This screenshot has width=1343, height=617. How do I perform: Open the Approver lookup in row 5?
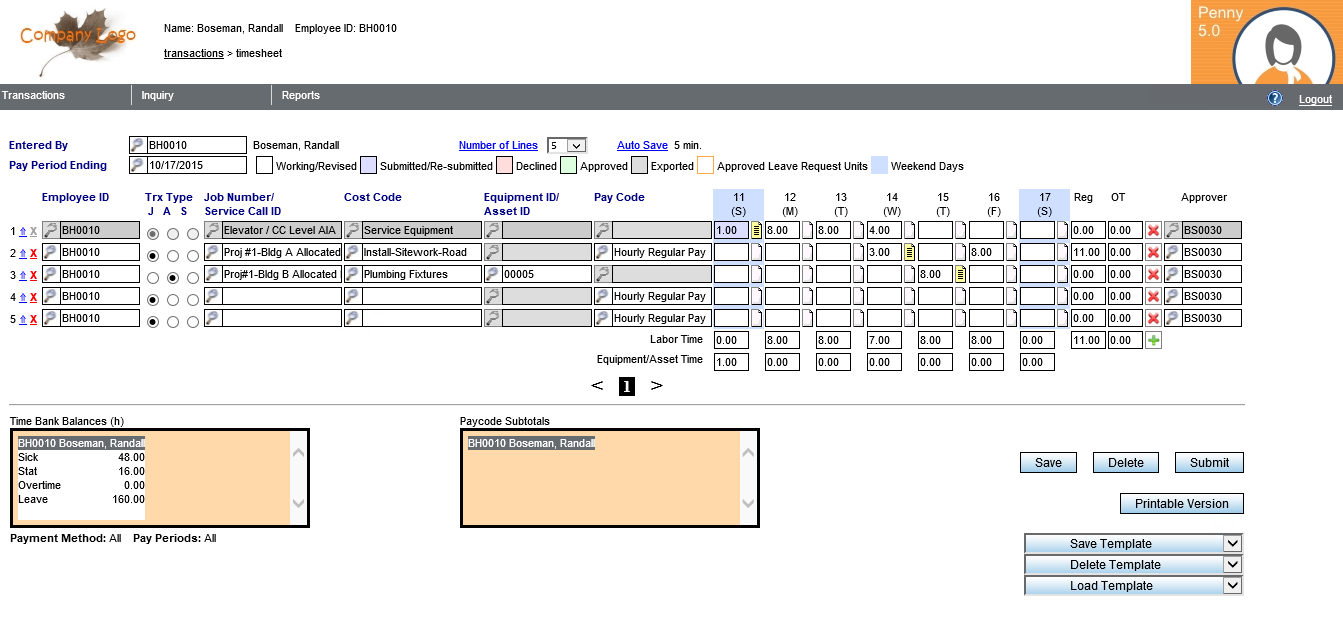1172,319
